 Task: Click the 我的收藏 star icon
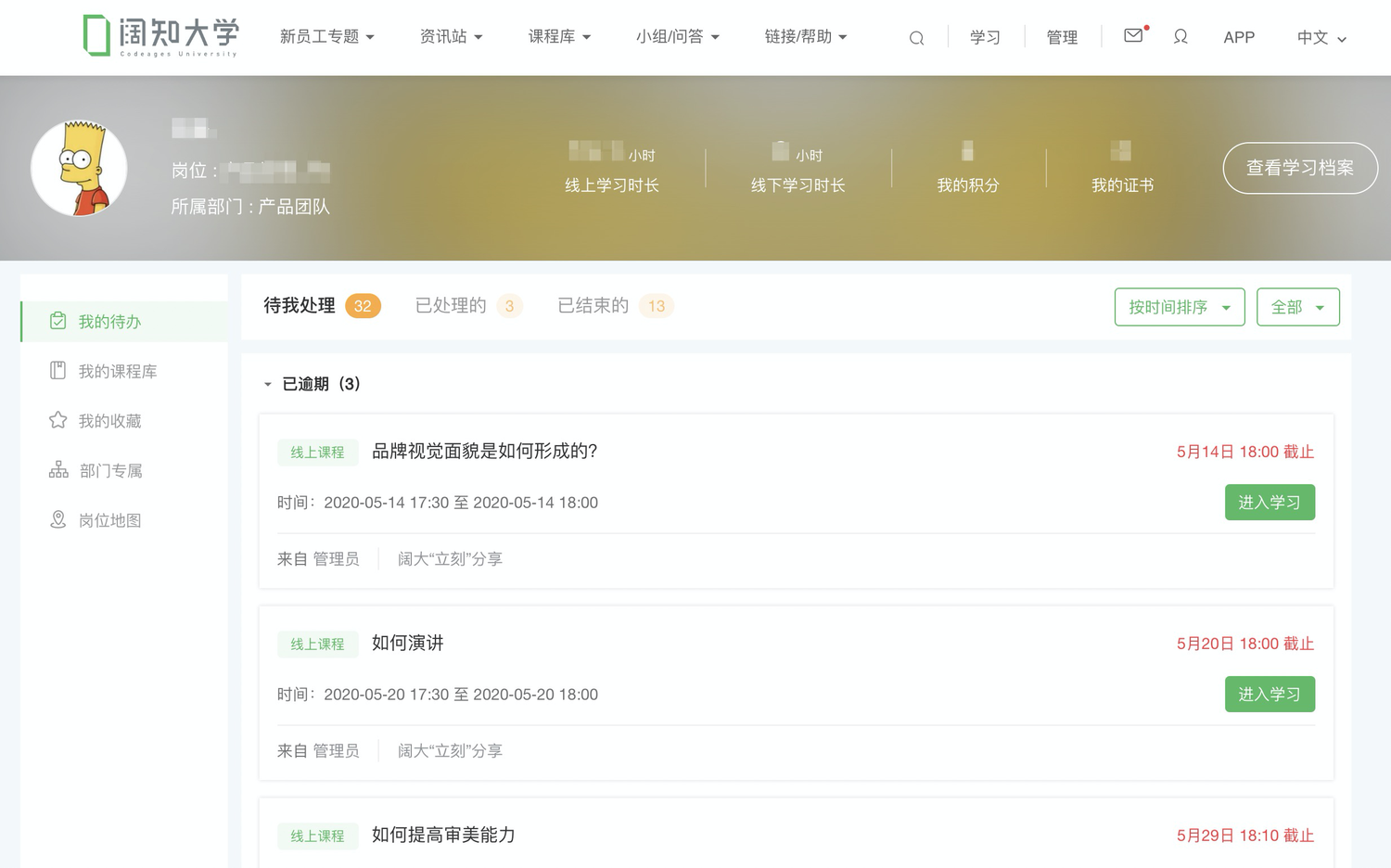click(x=57, y=420)
